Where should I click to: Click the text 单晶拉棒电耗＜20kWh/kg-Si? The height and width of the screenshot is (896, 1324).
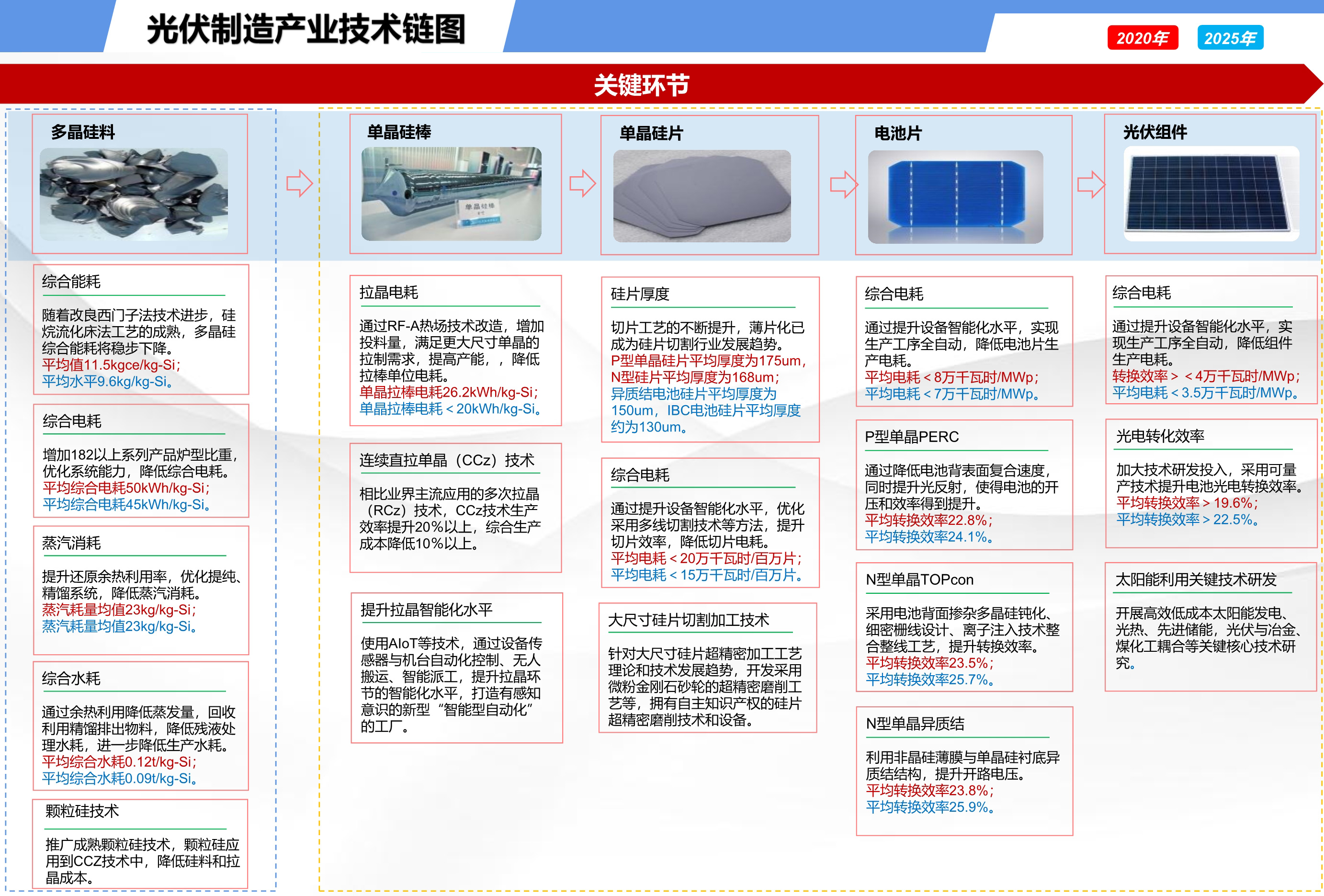pos(451,408)
